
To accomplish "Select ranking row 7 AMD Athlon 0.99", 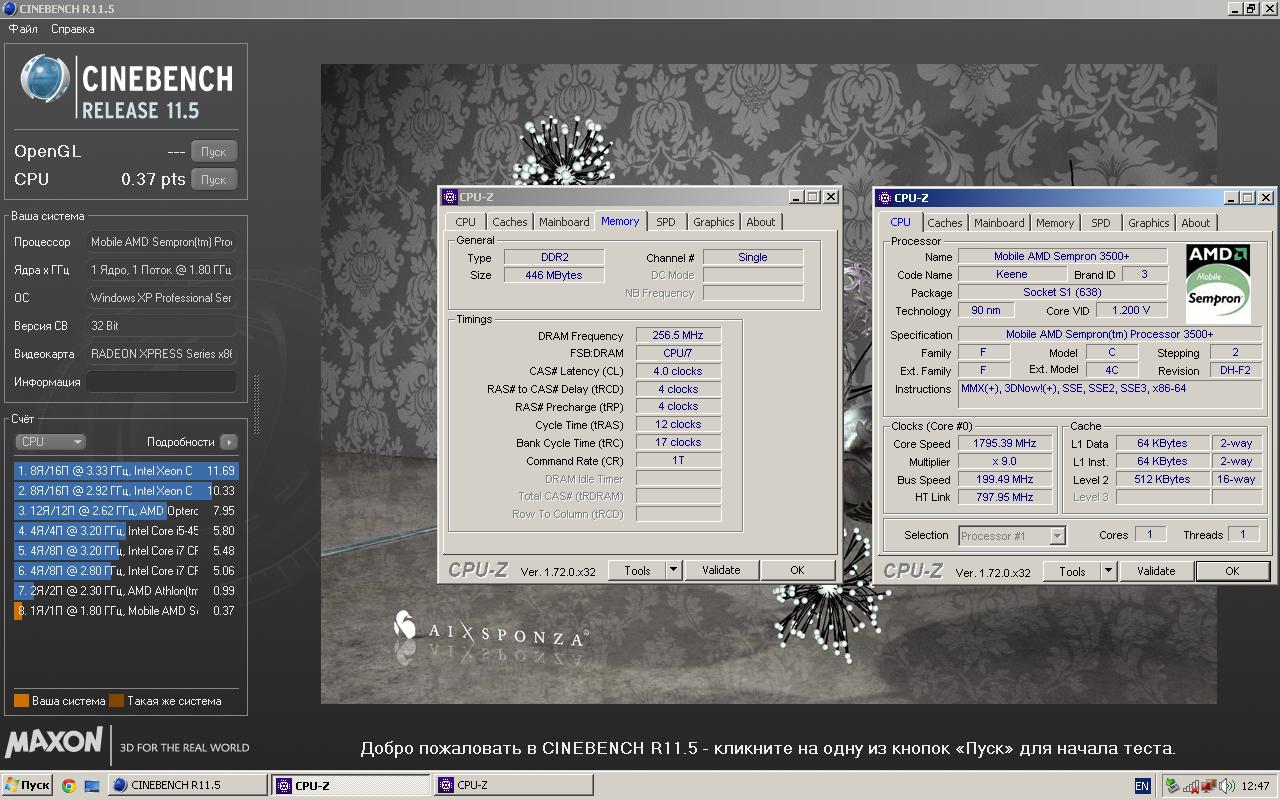I will point(126,590).
